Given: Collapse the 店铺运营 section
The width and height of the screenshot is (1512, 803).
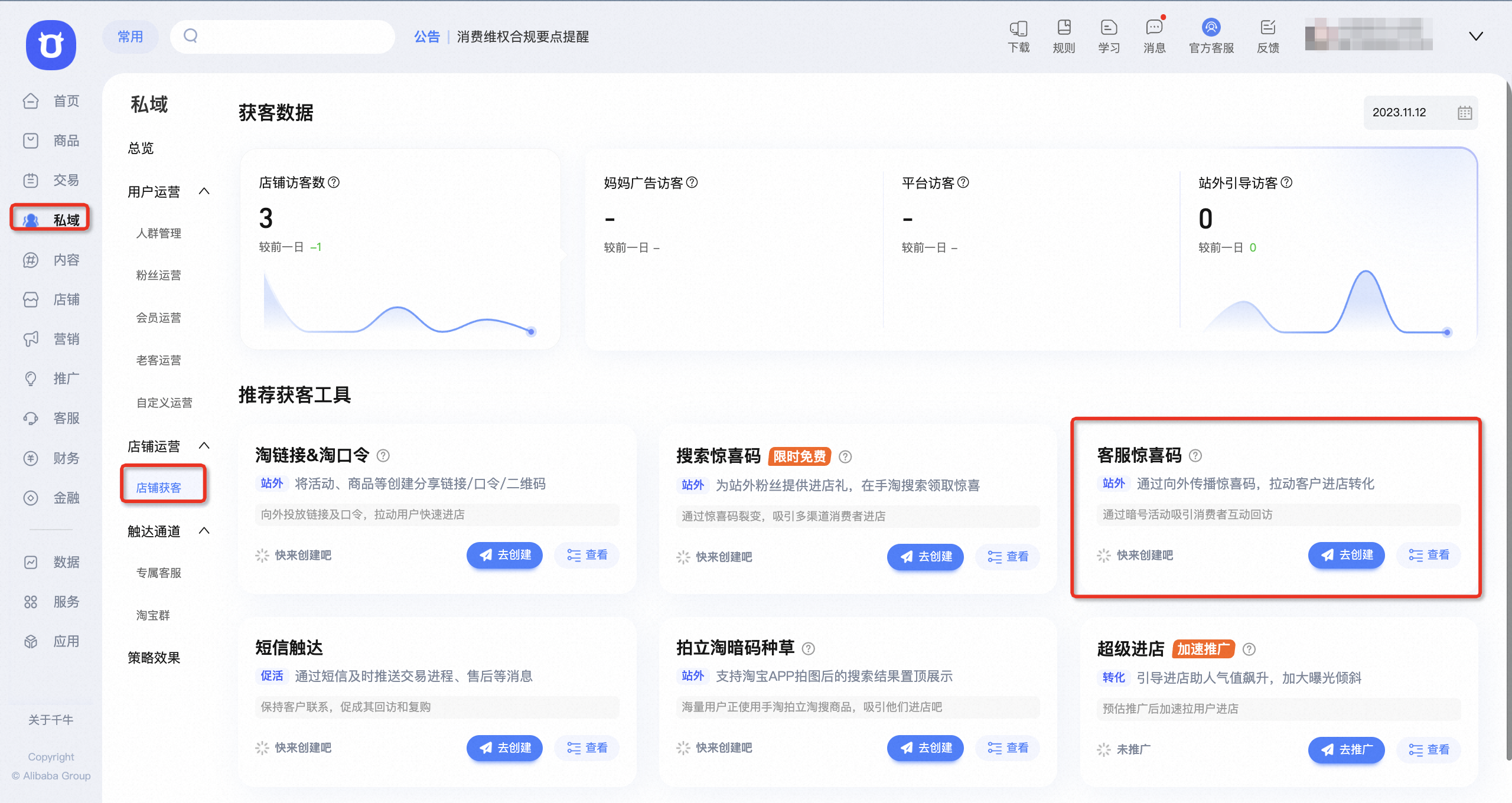Looking at the screenshot, I should point(204,446).
